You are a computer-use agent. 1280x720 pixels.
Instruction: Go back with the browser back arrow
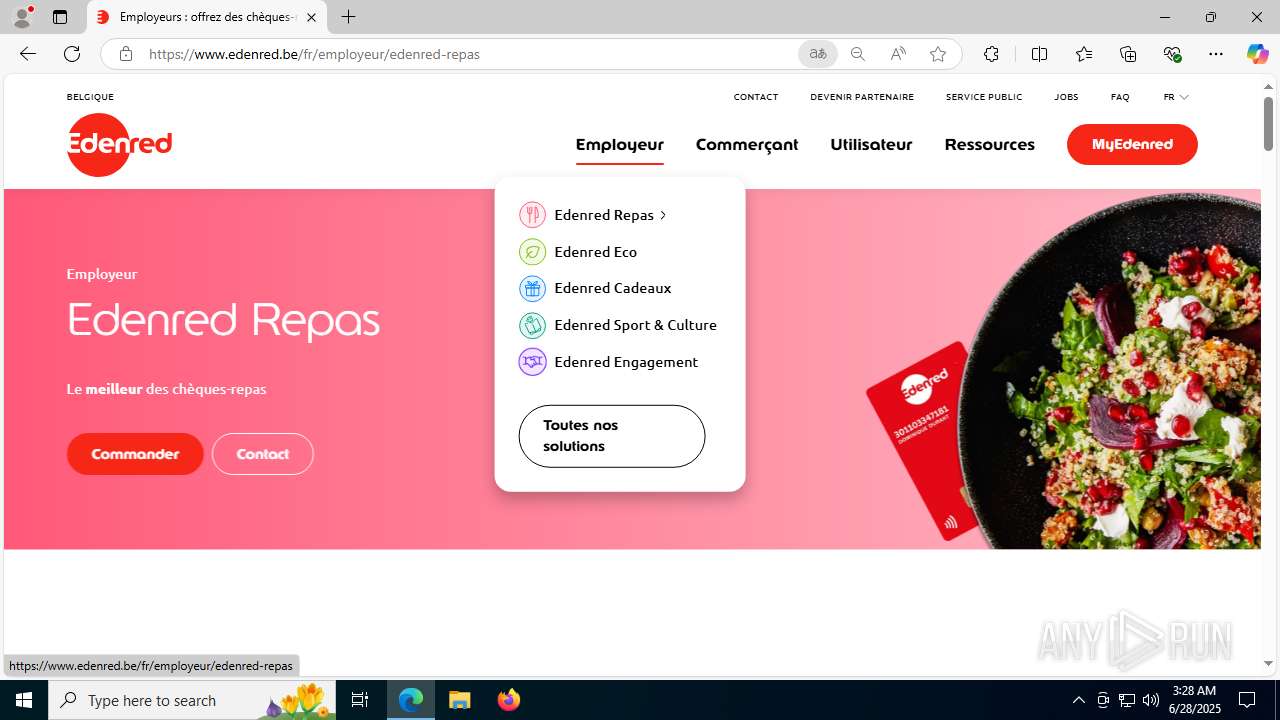(28, 54)
